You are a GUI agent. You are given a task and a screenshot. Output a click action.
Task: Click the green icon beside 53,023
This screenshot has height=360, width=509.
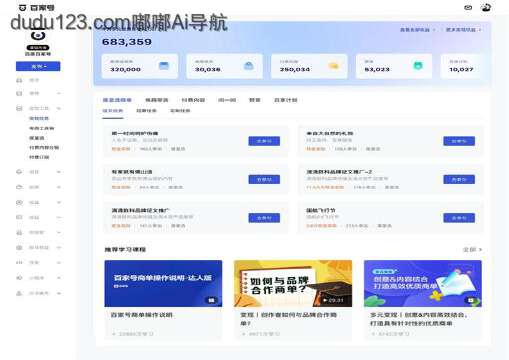[x=418, y=66]
